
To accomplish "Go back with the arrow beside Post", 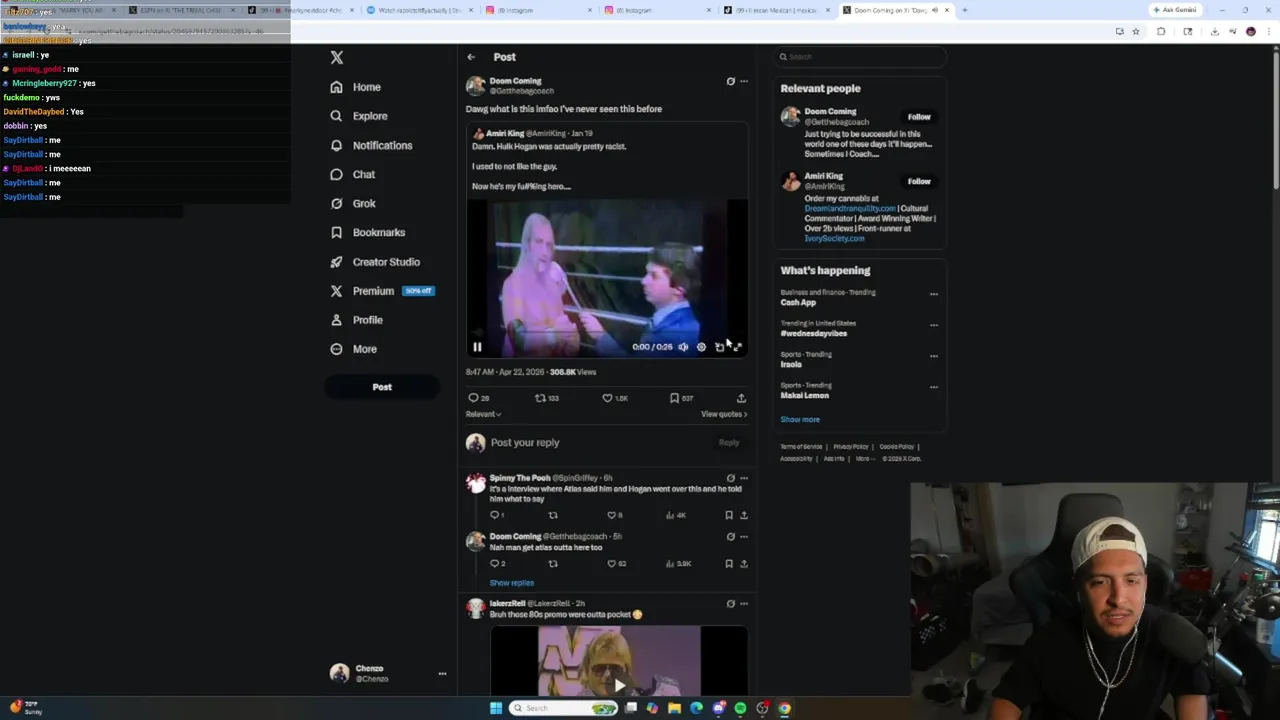I will tap(471, 57).
